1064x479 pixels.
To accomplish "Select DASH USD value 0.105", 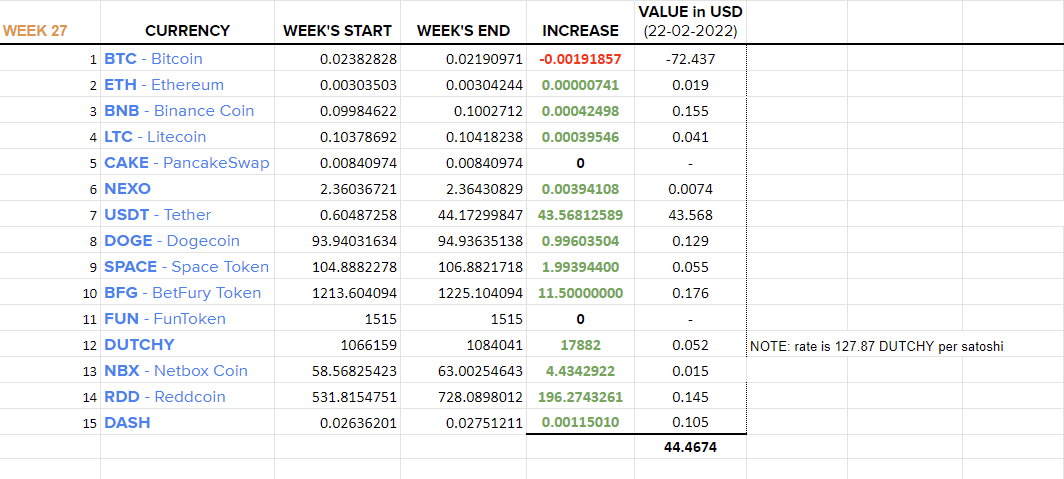I will (691, 423).
